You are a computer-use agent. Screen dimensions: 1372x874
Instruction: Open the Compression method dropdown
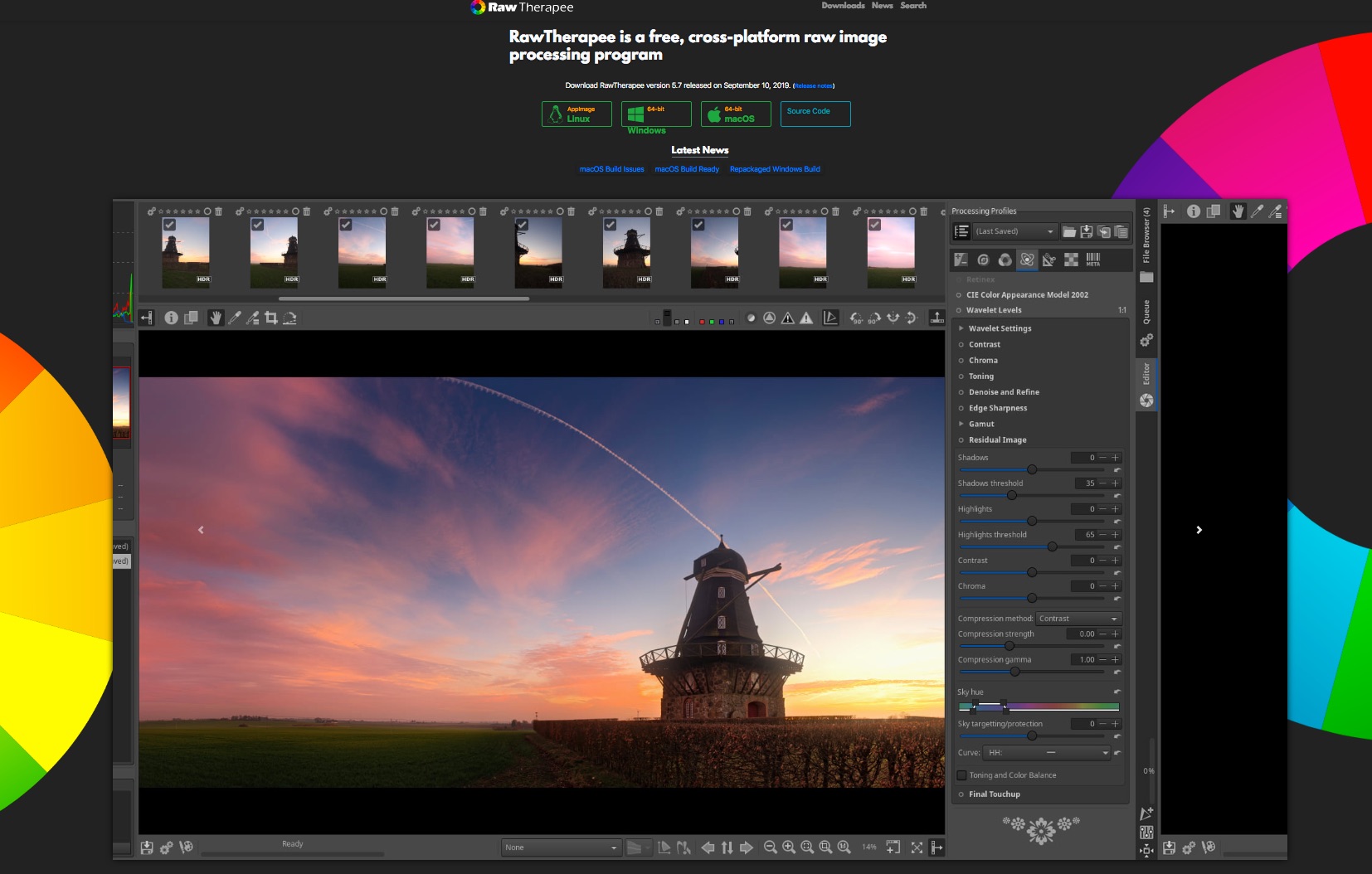(1078, 619)
